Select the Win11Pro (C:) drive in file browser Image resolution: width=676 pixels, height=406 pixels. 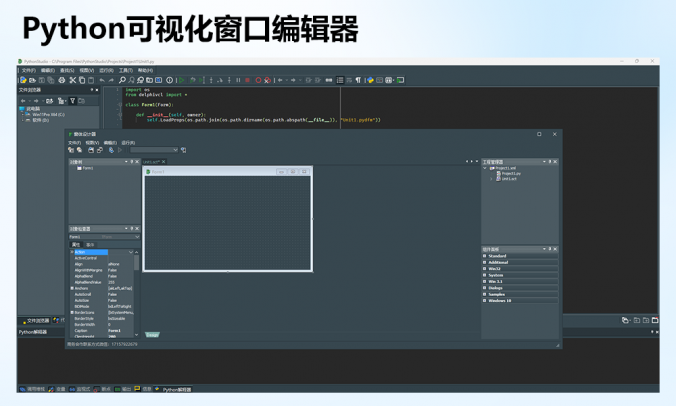point(48,115)
